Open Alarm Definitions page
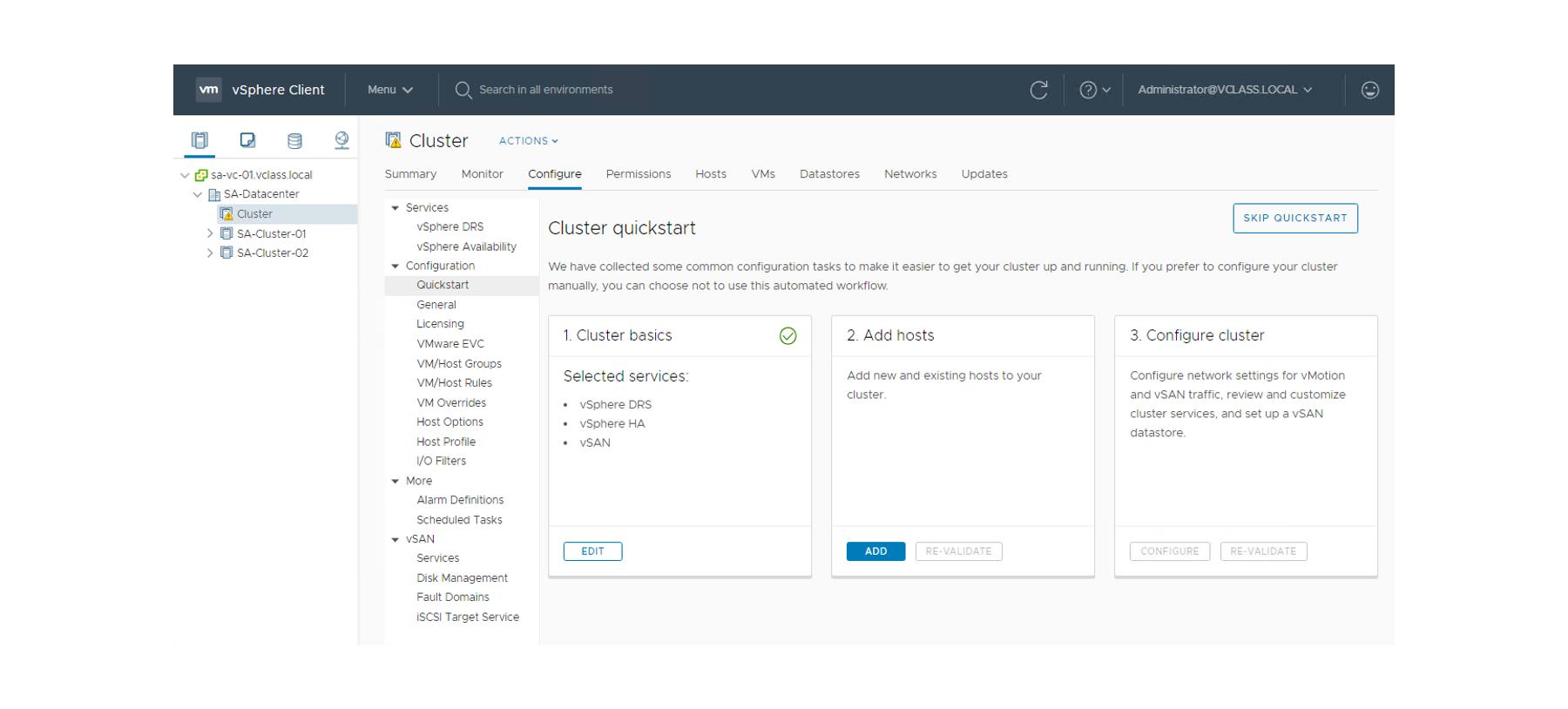Image resolution: width=1568 pixels, height=709 pixels. [460, 500]
